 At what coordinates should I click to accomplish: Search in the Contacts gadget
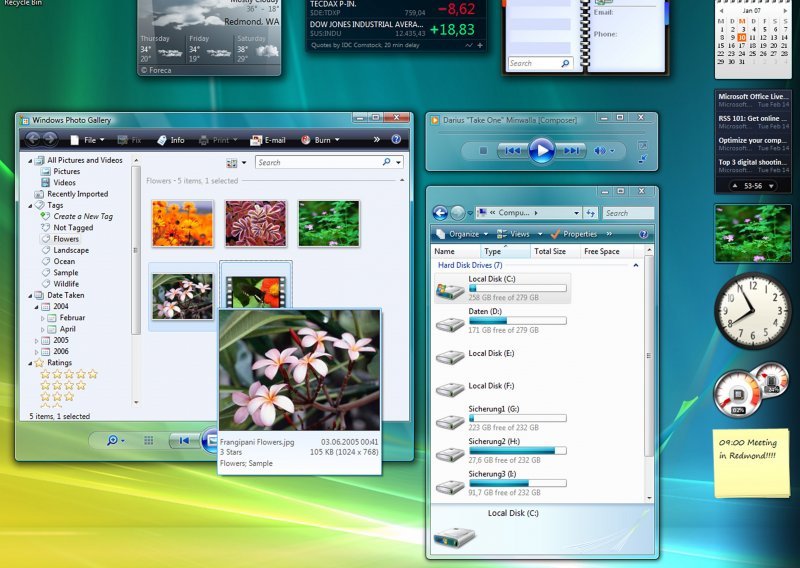tap(540, 63)
